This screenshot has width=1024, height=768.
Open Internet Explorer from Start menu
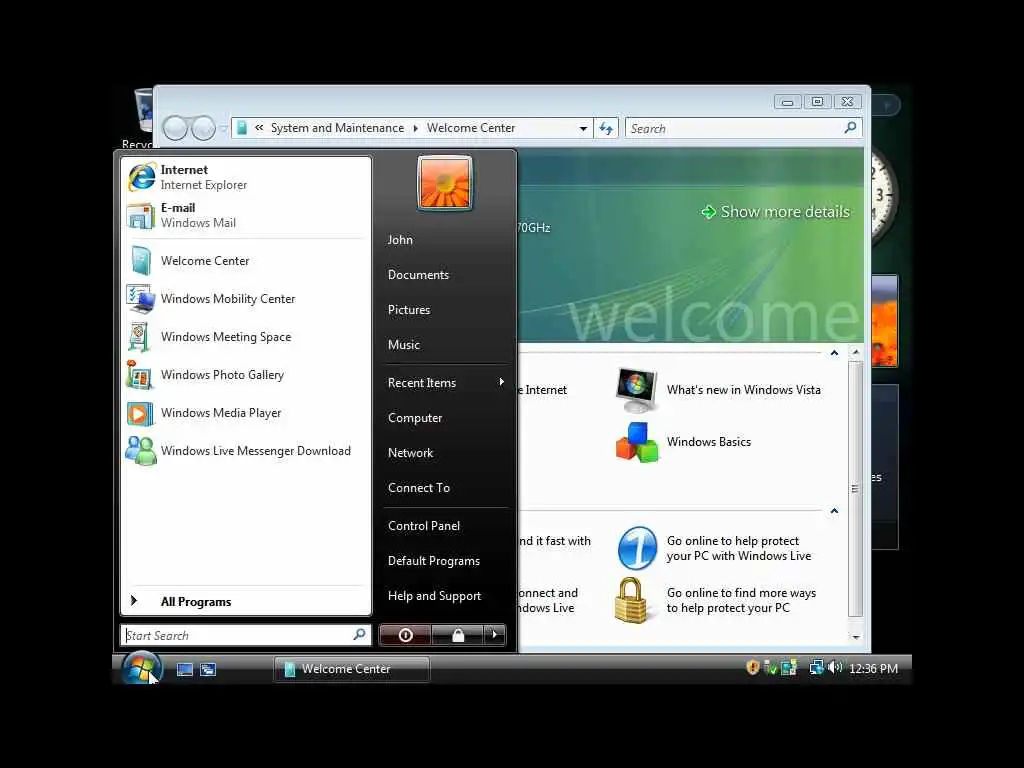point(246,177)
